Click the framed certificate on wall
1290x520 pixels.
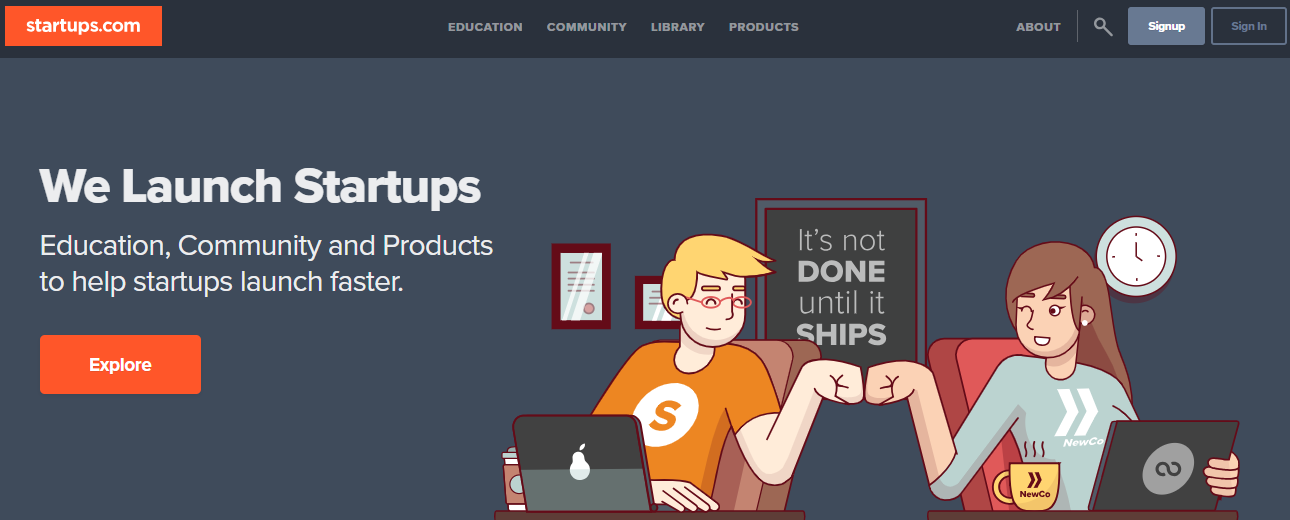click(x=581, y=286)
